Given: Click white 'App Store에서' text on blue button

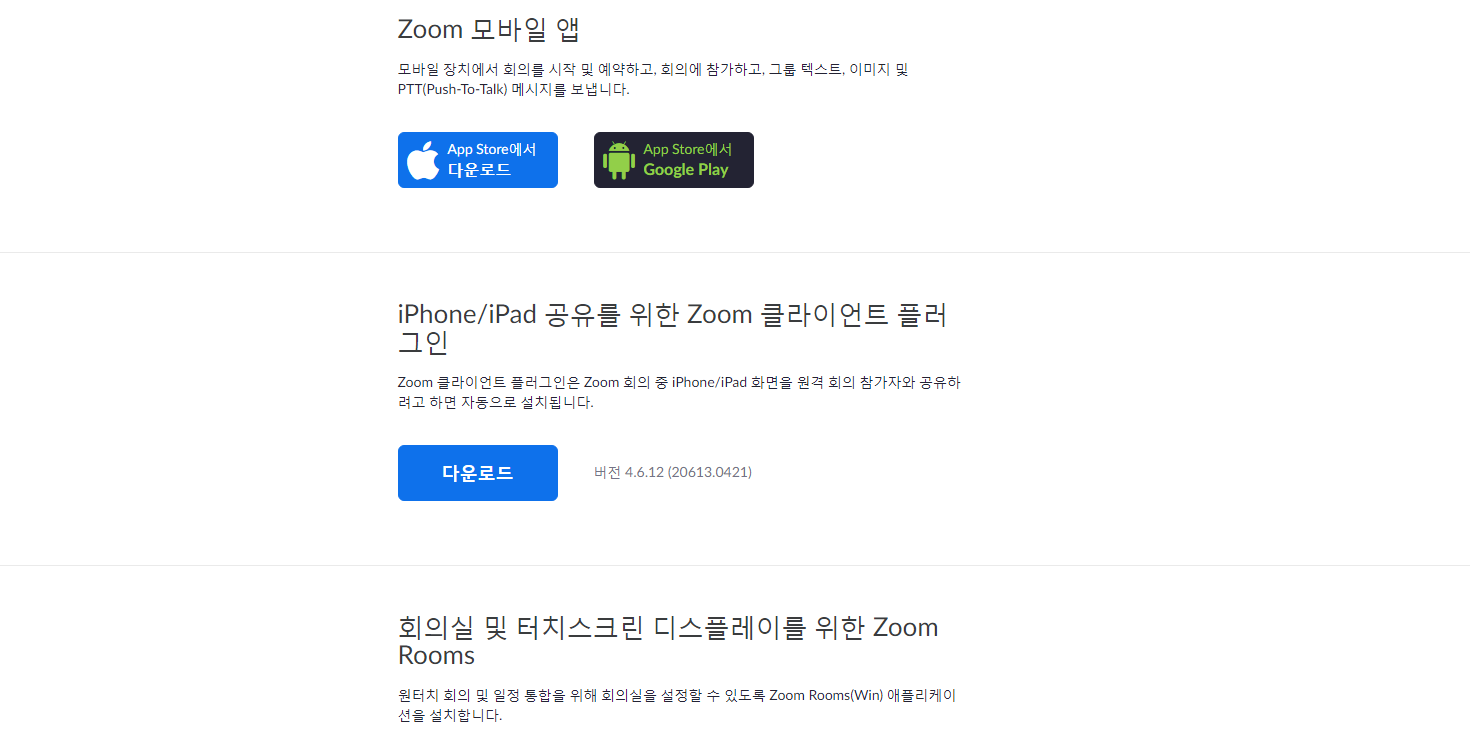Looking at the screenshot, I should point(492,149).
